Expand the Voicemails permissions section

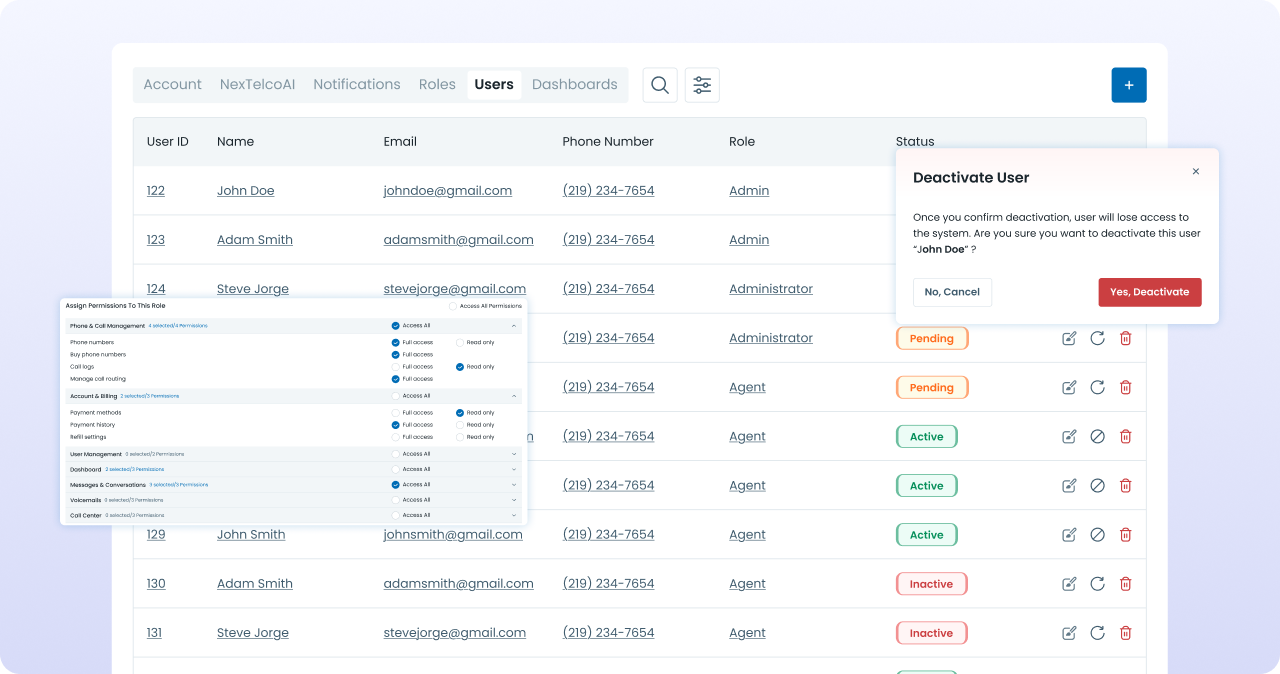[x=514, y=500]
